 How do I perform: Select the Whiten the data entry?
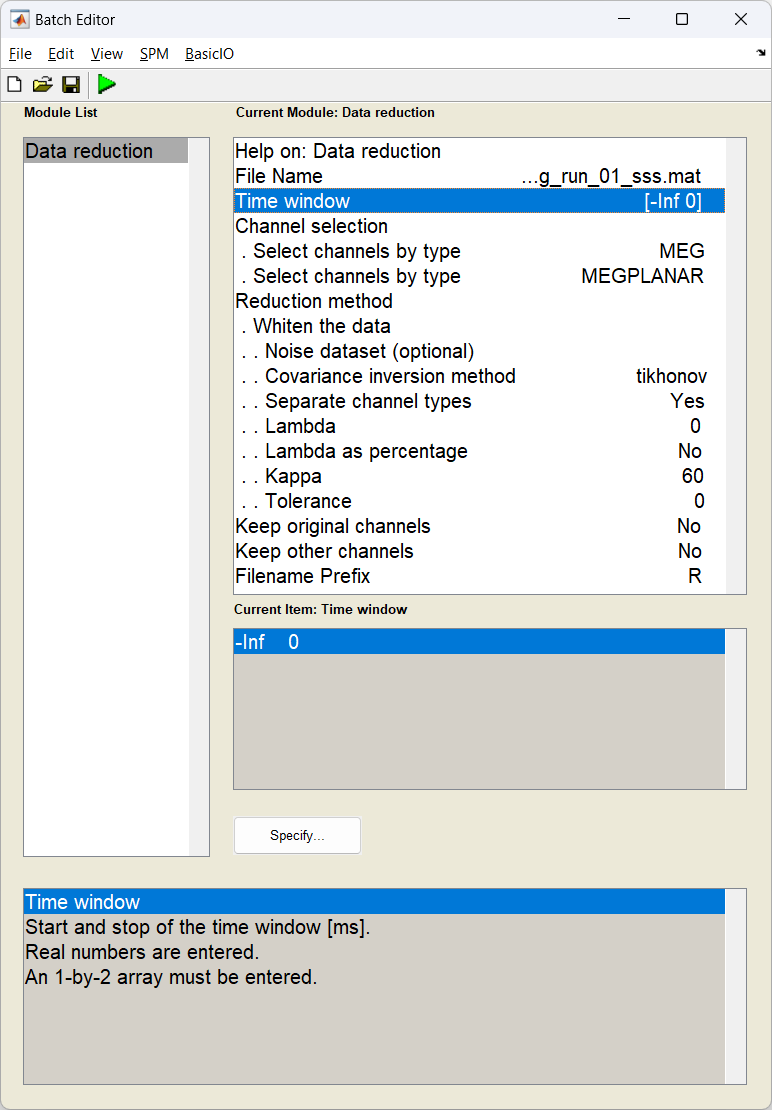[x=479, y=326]
